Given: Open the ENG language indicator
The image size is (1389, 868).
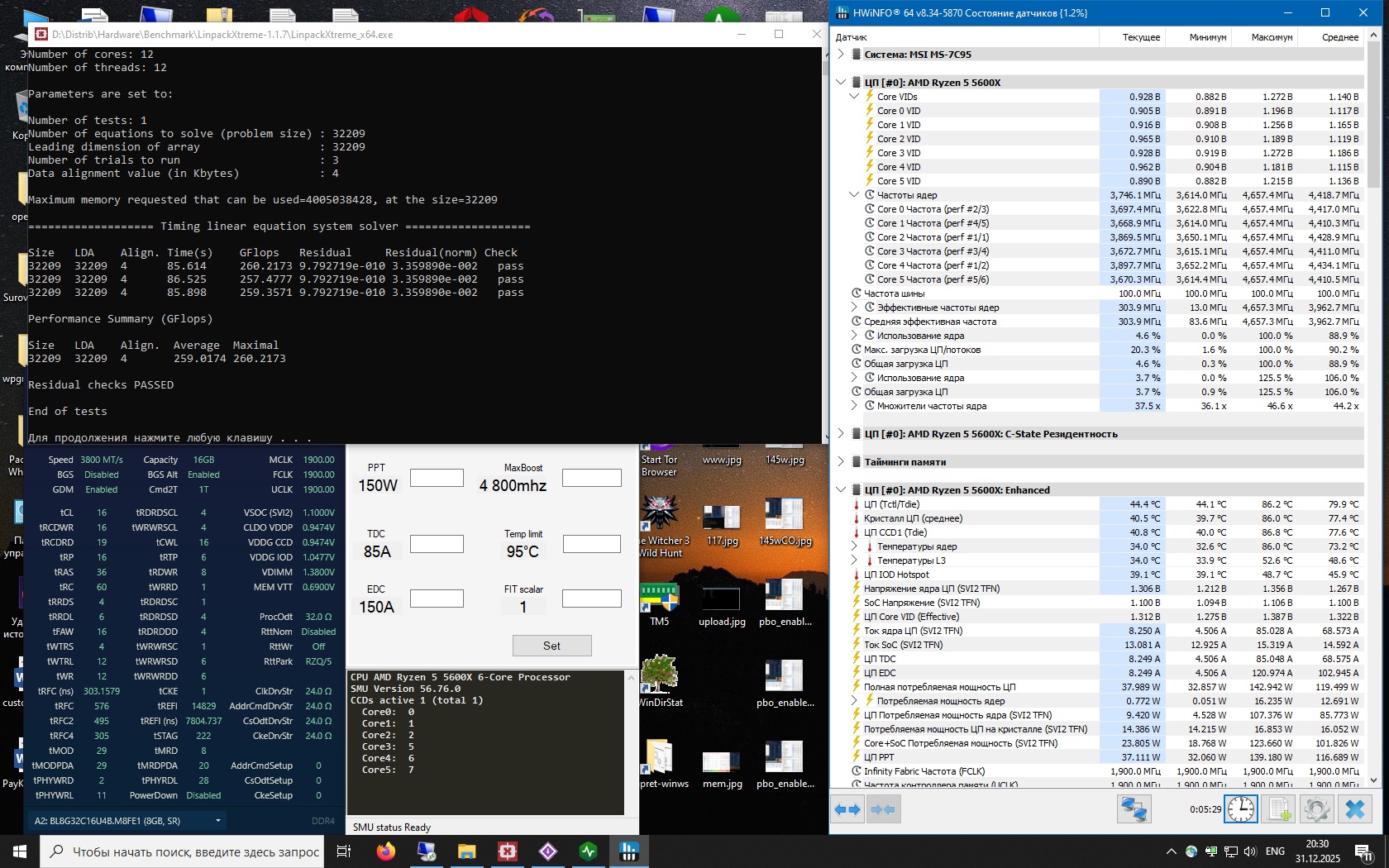Looking at the screenshot, I should 1275,851.
